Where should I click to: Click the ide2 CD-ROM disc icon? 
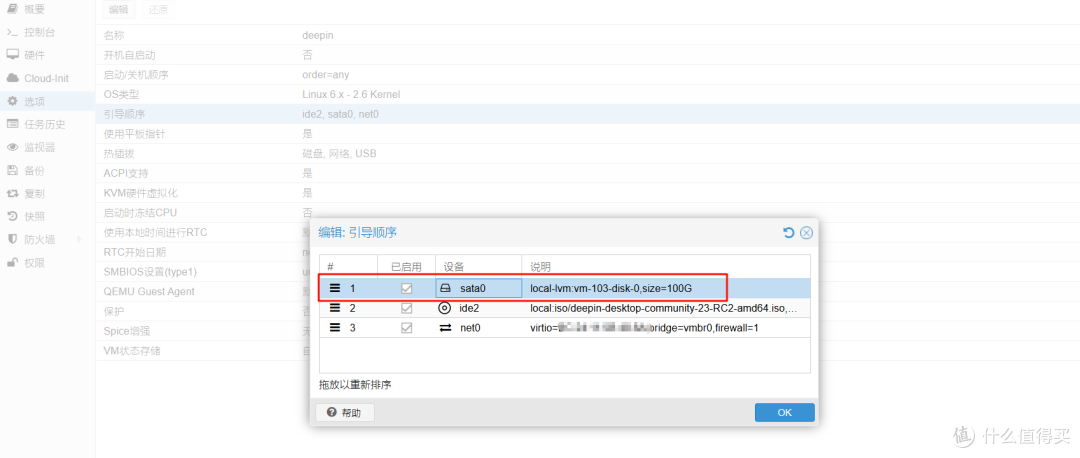click(x=445, y=308)
